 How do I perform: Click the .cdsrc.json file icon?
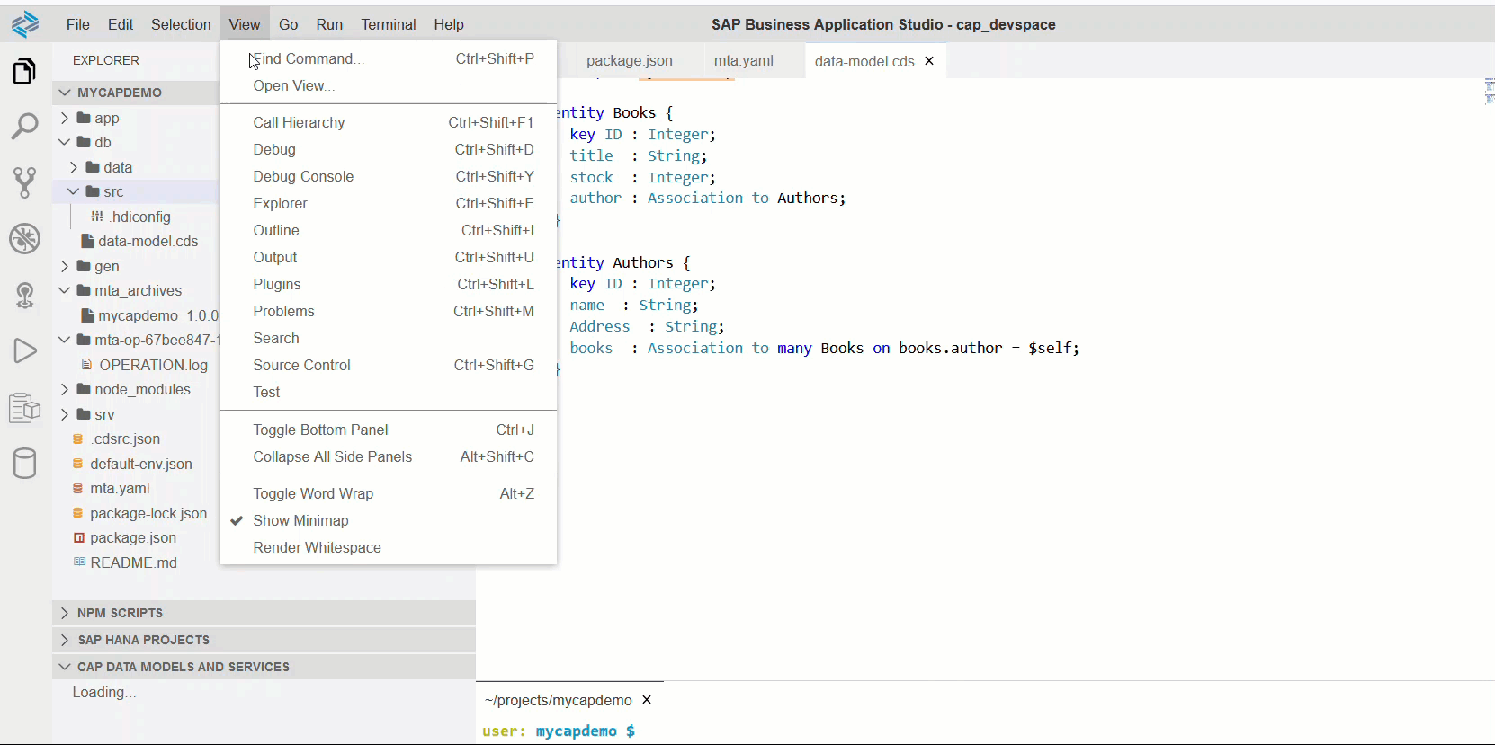[x=78, y=439]
